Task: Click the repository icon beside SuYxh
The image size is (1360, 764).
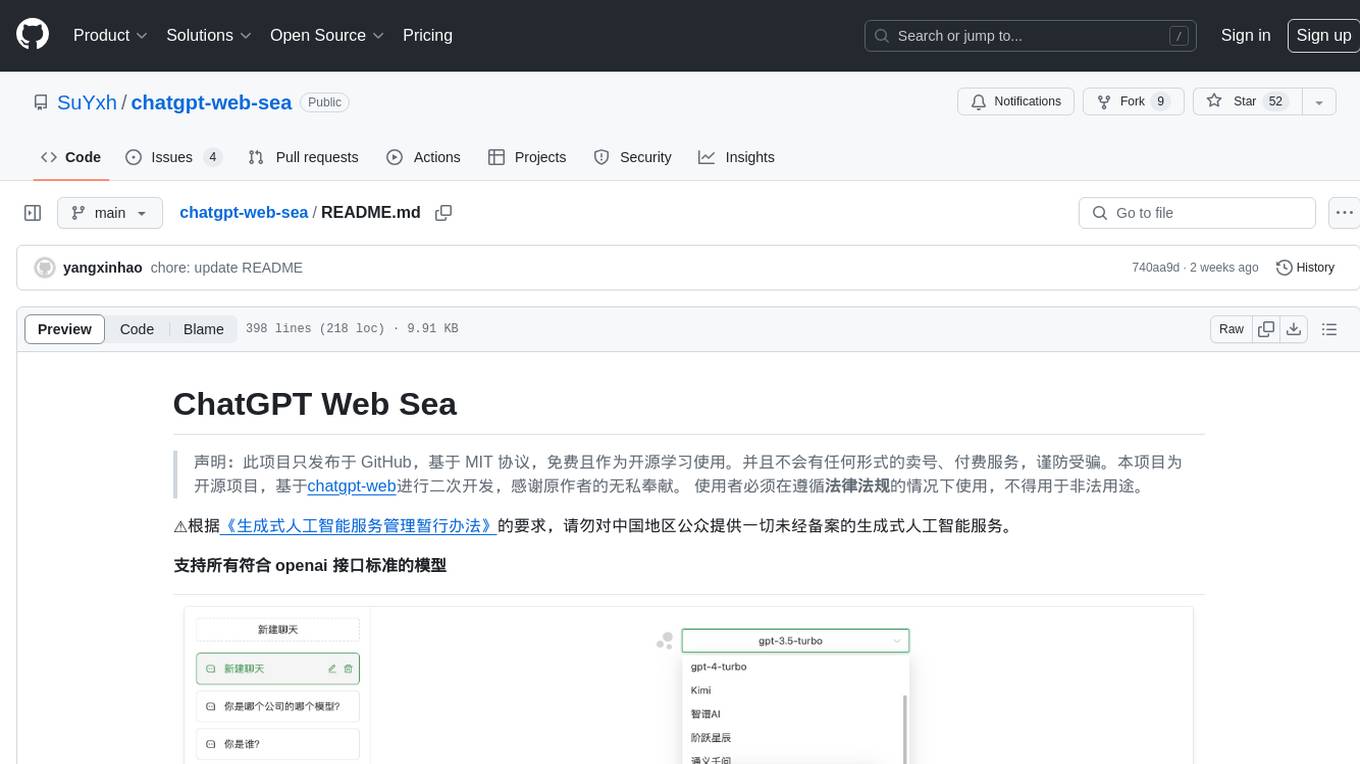Action: tap(40, 102)
